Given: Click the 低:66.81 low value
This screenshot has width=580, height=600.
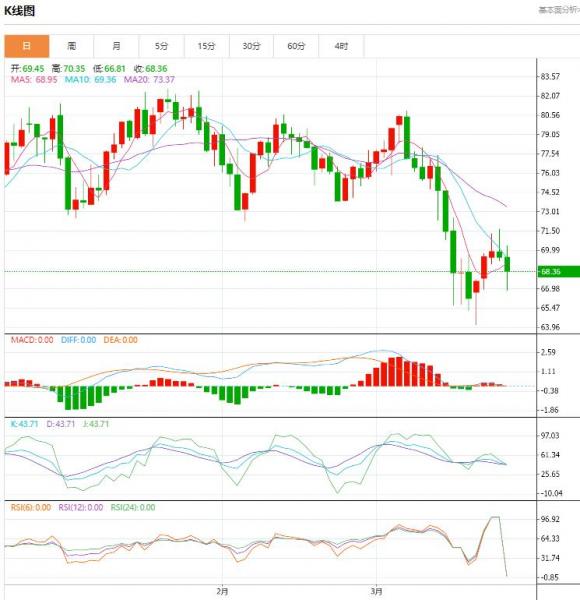Looking at the screenshot, I should coord(109,69).
